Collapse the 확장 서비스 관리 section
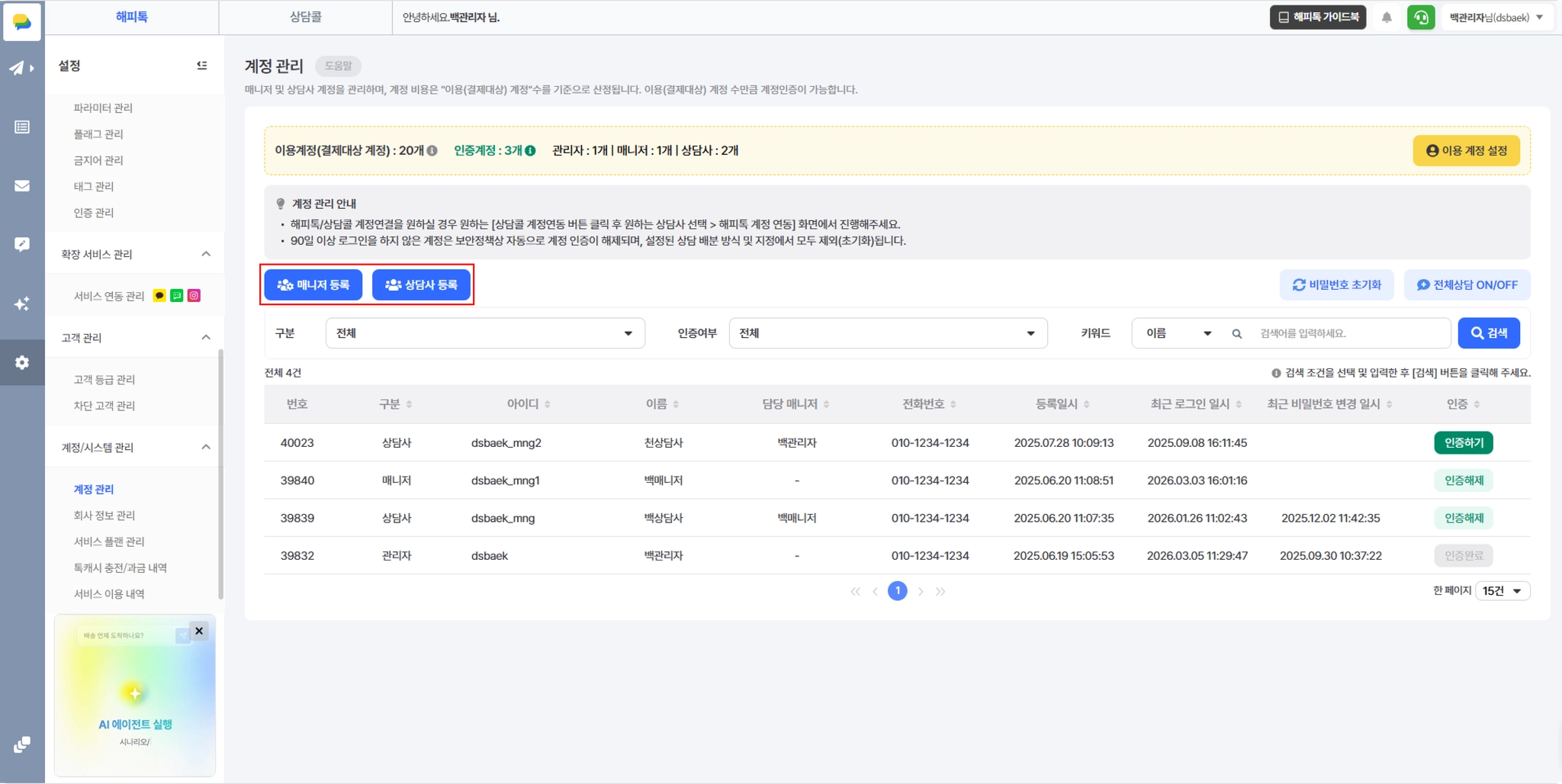 point(206,254)
